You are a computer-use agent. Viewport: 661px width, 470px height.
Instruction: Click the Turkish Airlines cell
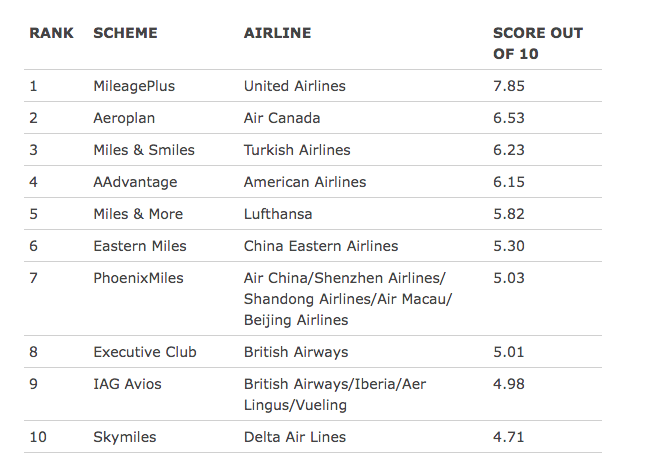(x=297, y=150)
